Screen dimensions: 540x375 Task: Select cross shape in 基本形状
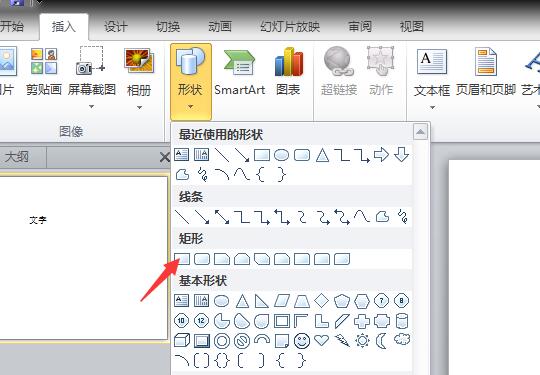[362, 321]
